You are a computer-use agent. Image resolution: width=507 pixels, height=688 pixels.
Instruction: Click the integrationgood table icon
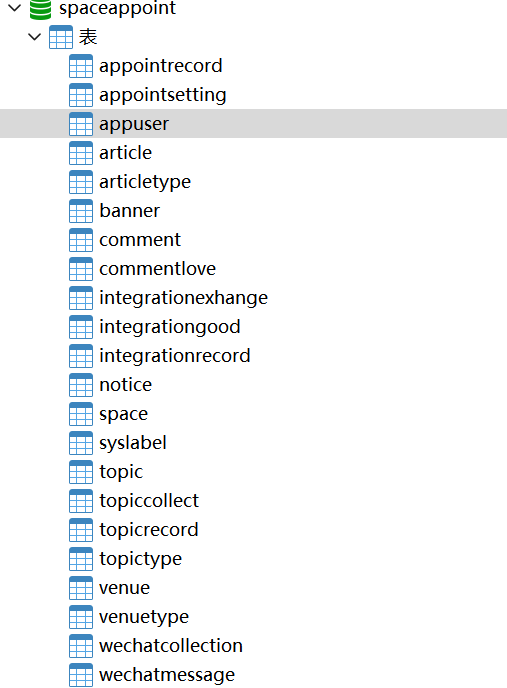coord(81,327)
